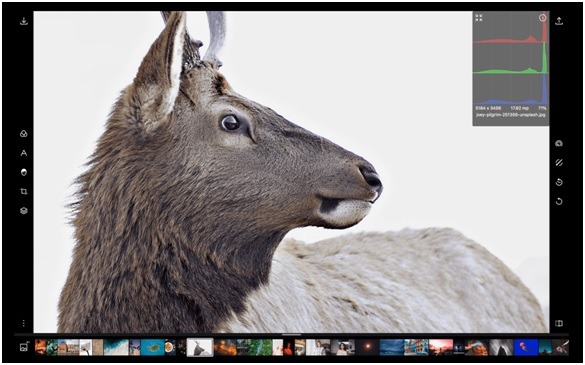Click the joey-pilgrim unsplash.jpg filename

510,115
